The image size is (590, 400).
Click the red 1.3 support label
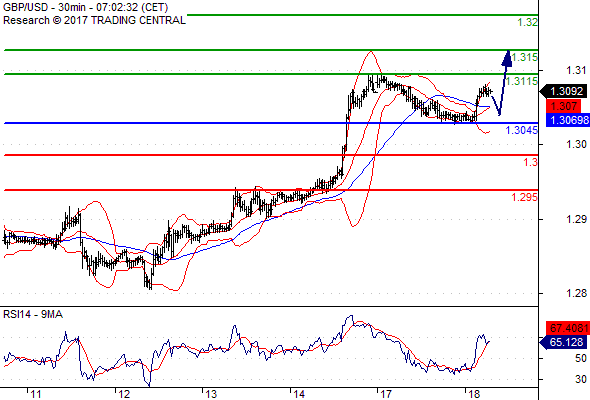(x=531, y=162)
